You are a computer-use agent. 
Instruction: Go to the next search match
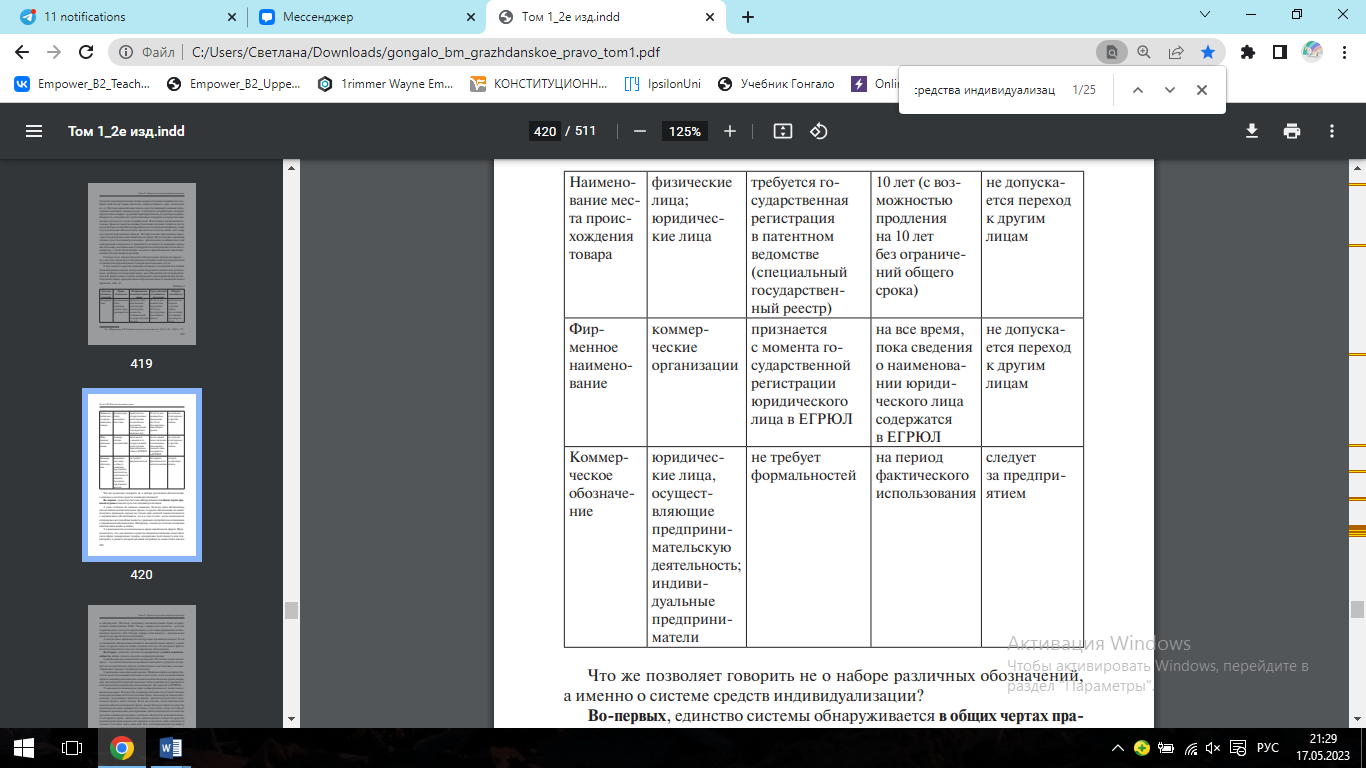tap(1169, 90)
